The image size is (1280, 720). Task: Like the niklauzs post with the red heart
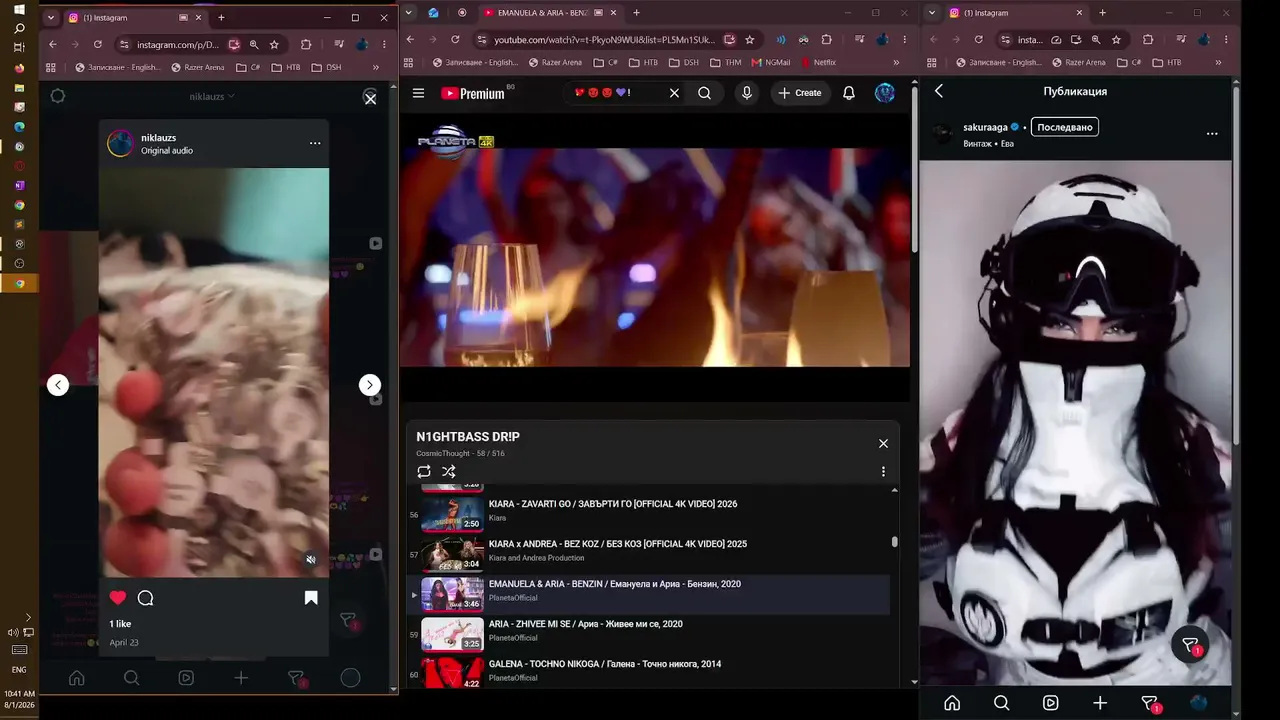coord(118,598)
